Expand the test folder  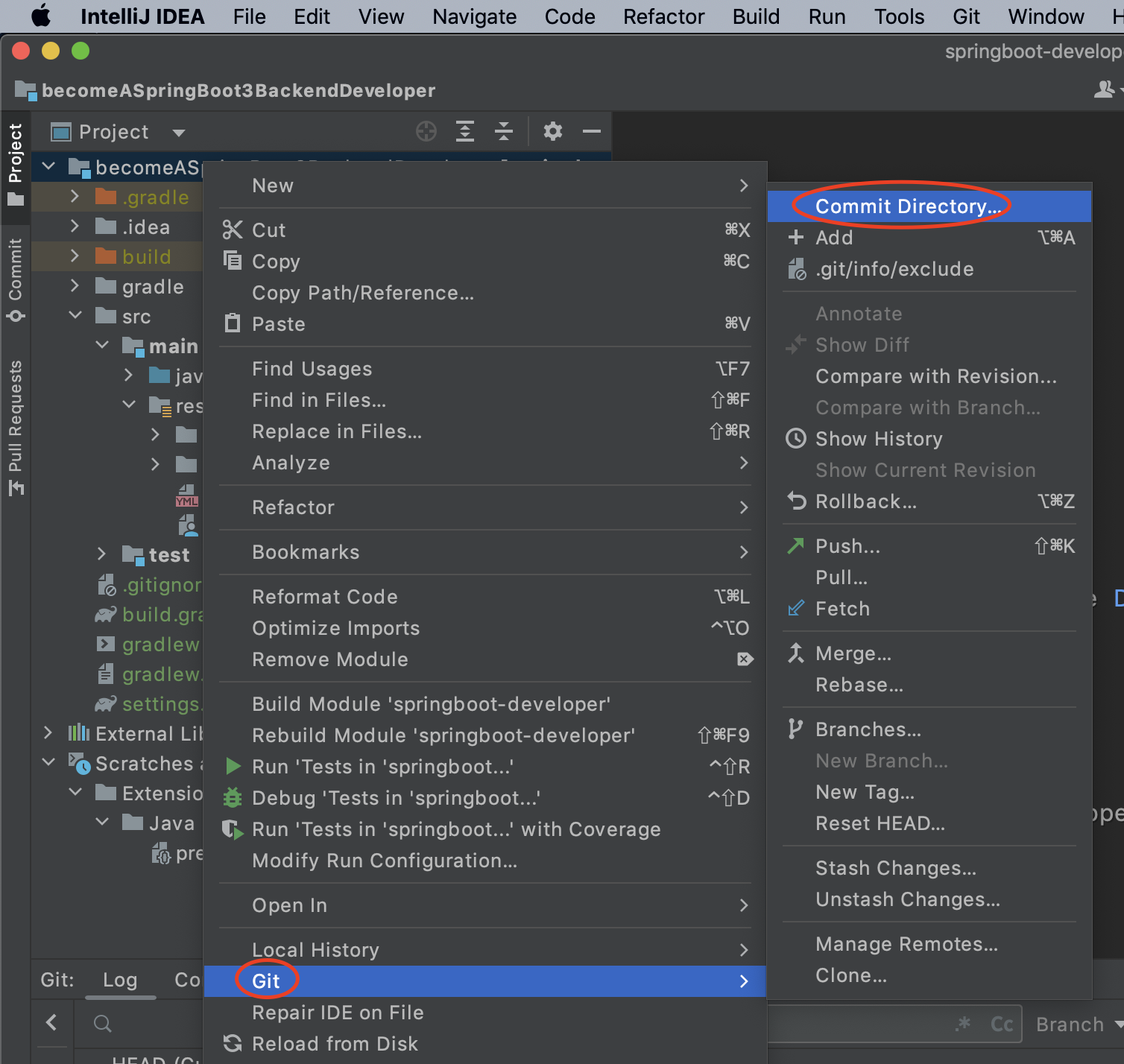pos(102,554)
